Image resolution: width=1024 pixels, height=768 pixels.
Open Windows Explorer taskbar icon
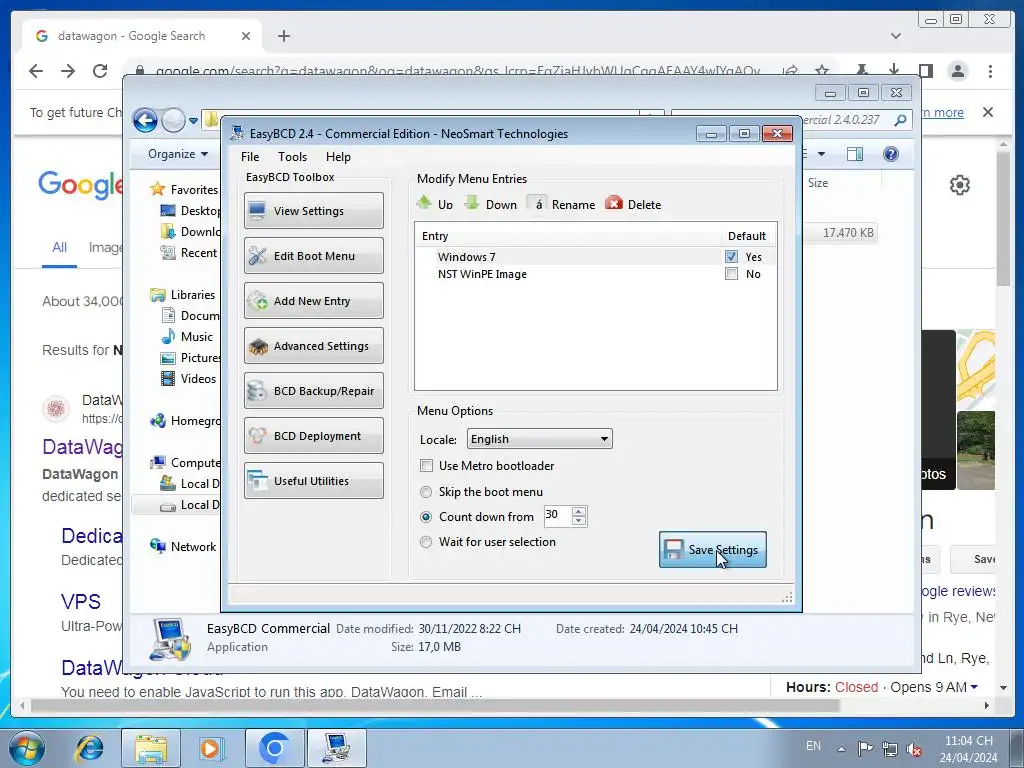click(x=151, y=748)
